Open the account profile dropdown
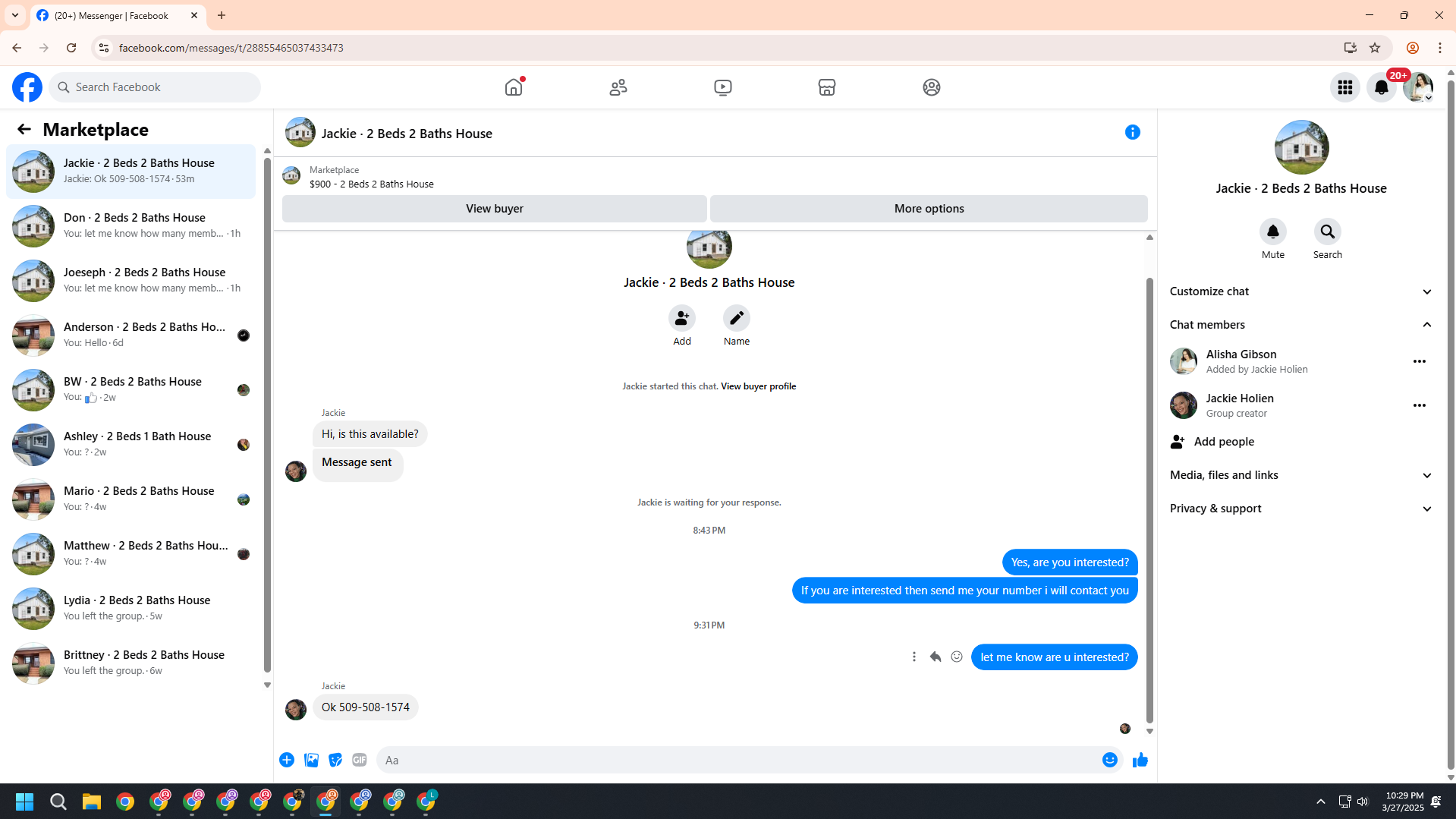Image resolution: width=1456 pixels, height=819 pixels. coord(1418,87)
